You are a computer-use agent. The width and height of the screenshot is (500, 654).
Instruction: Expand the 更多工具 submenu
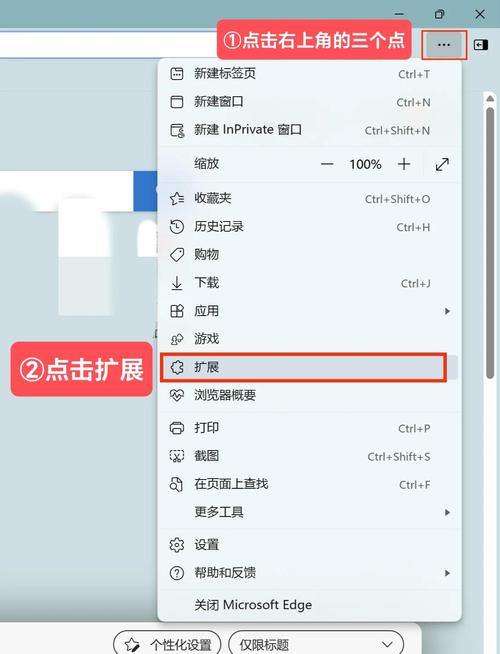pos(309,512)
